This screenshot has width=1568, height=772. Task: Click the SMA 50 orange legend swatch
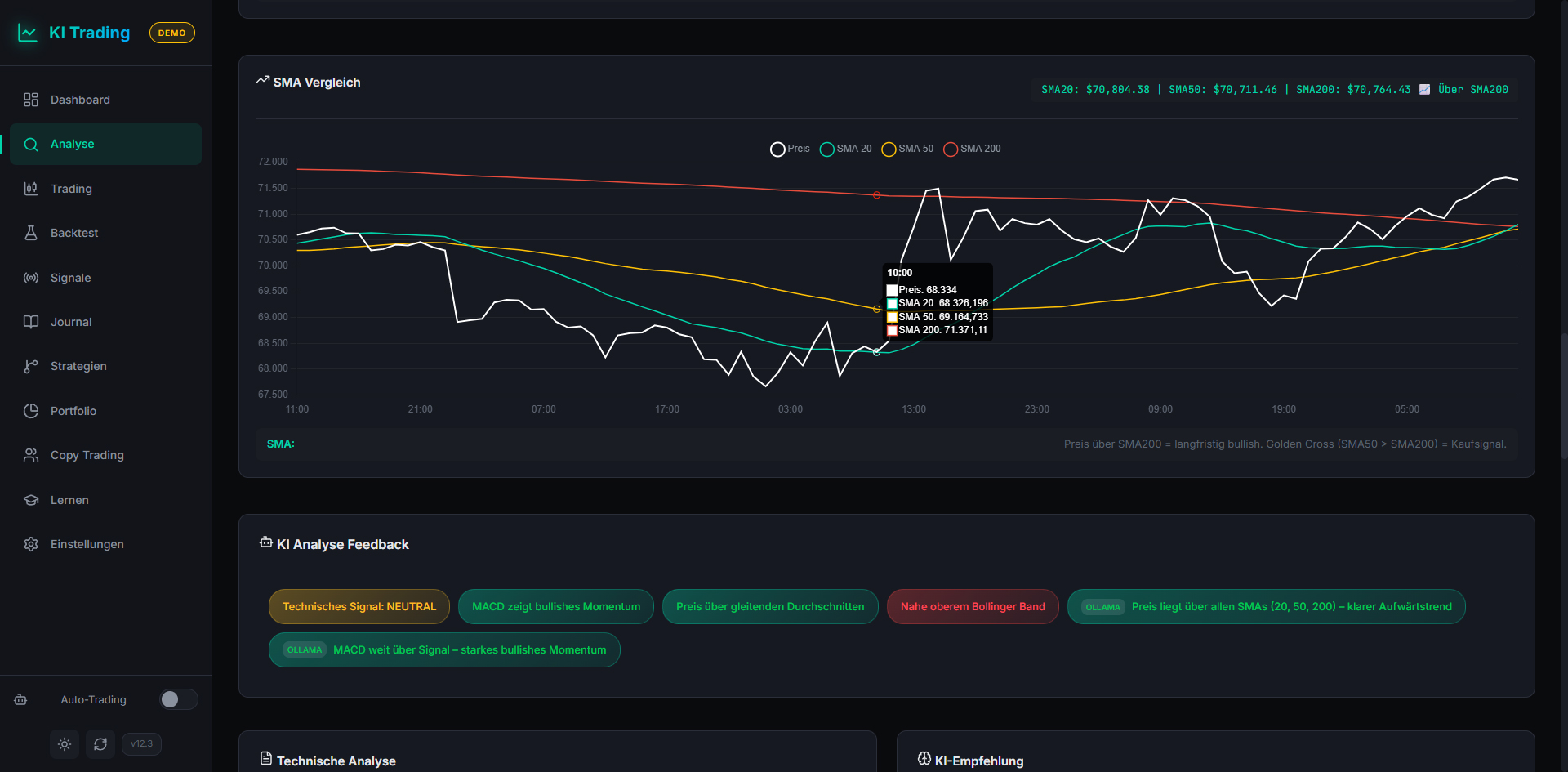889,149
